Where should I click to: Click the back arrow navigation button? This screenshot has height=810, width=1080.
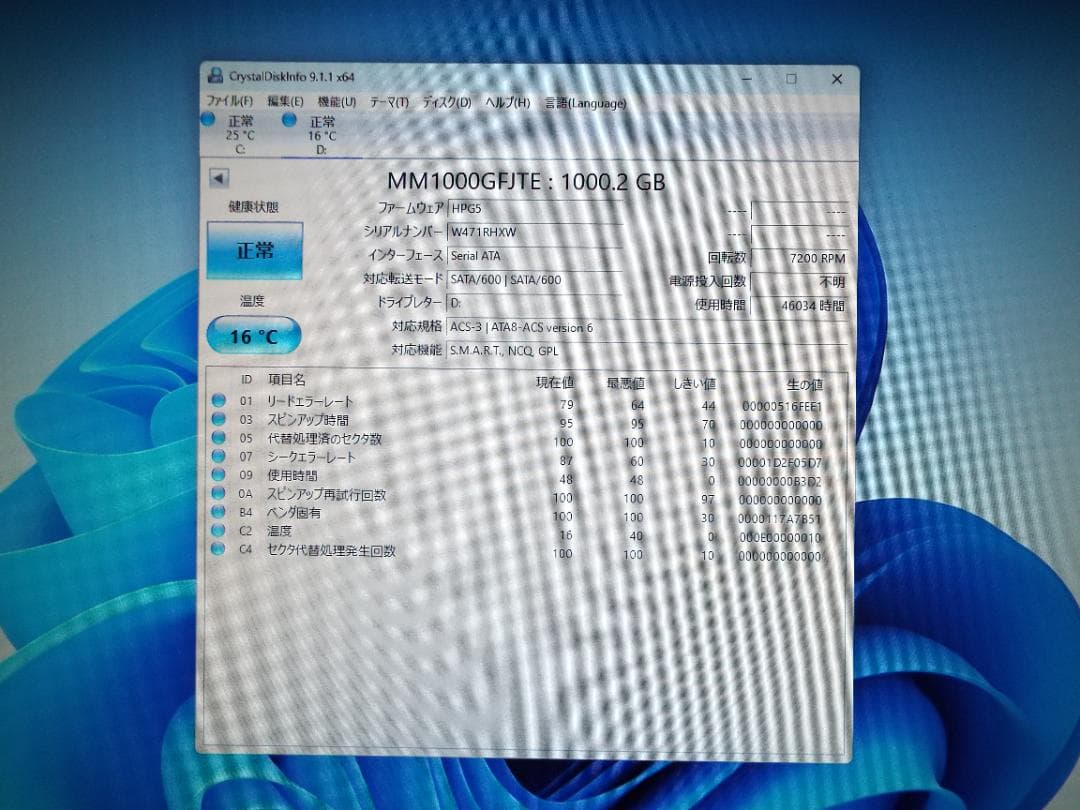pyautogui.click(x=217, y=179)
